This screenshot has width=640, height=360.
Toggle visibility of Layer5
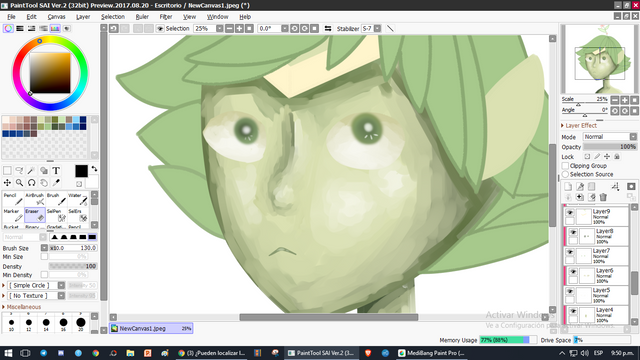570,291
